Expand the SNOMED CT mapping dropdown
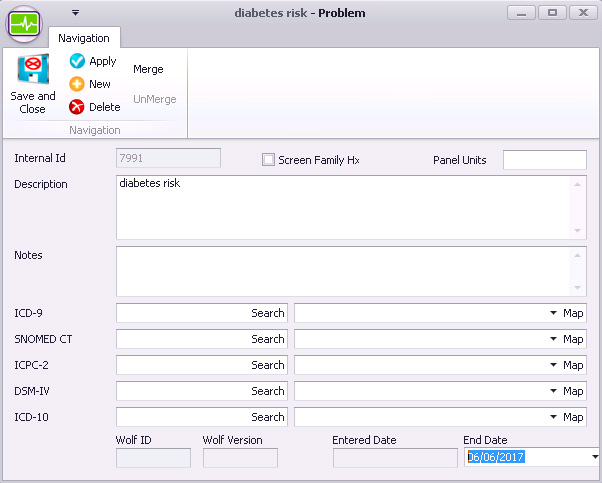 coord(553,339)
